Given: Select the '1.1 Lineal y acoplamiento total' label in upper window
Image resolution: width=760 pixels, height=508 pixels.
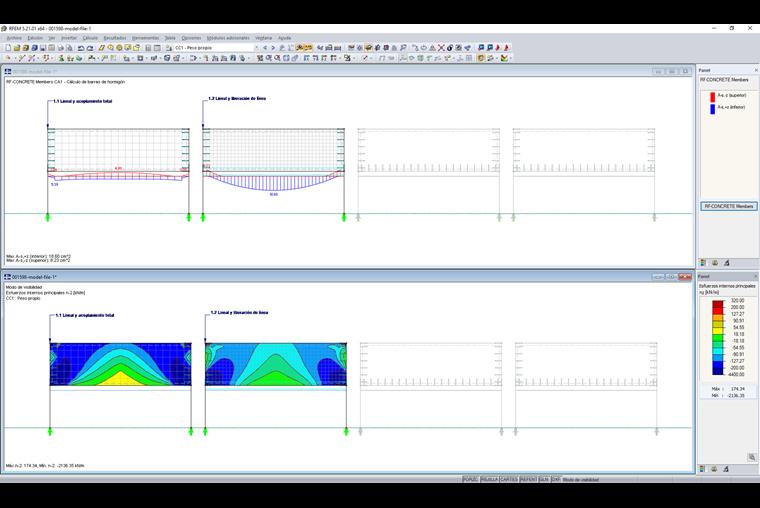Looking at the screenshot, I should pos(83,101).
